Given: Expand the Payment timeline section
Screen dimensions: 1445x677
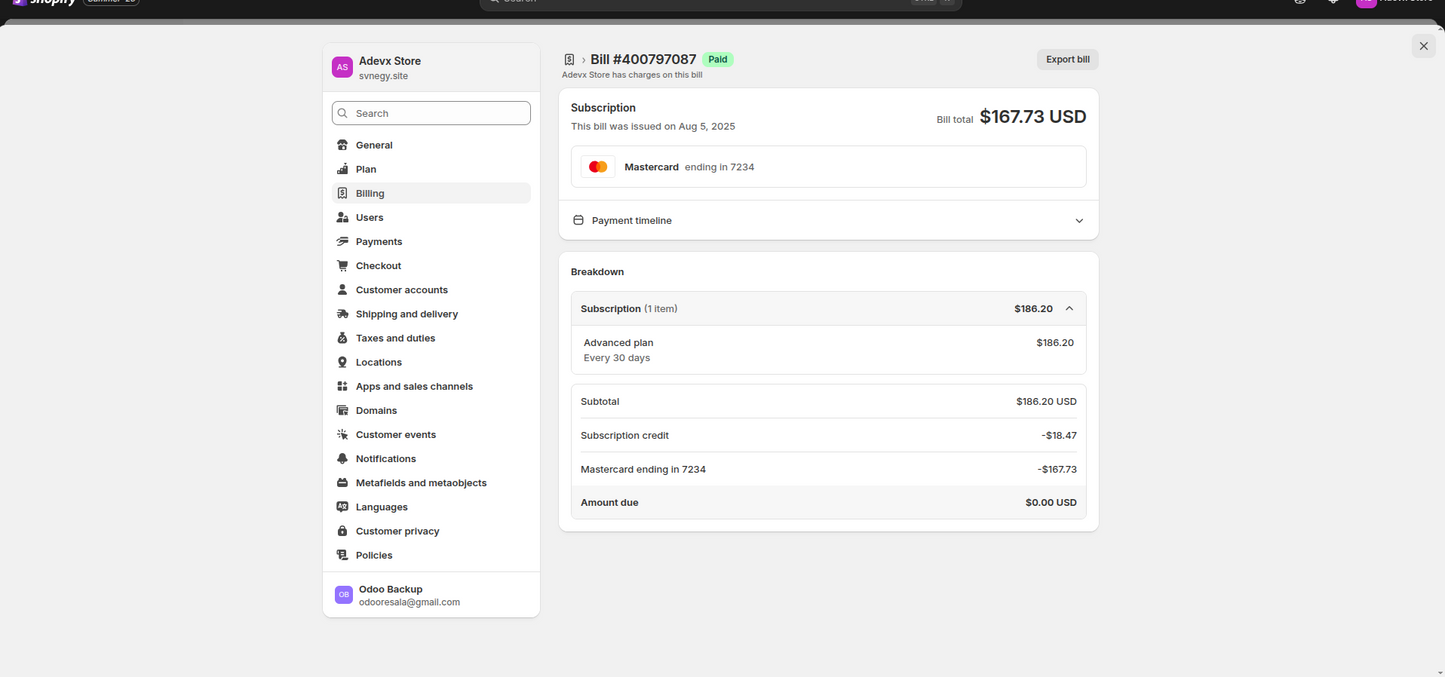Looking at the screenshot, I should (1079, 220).
